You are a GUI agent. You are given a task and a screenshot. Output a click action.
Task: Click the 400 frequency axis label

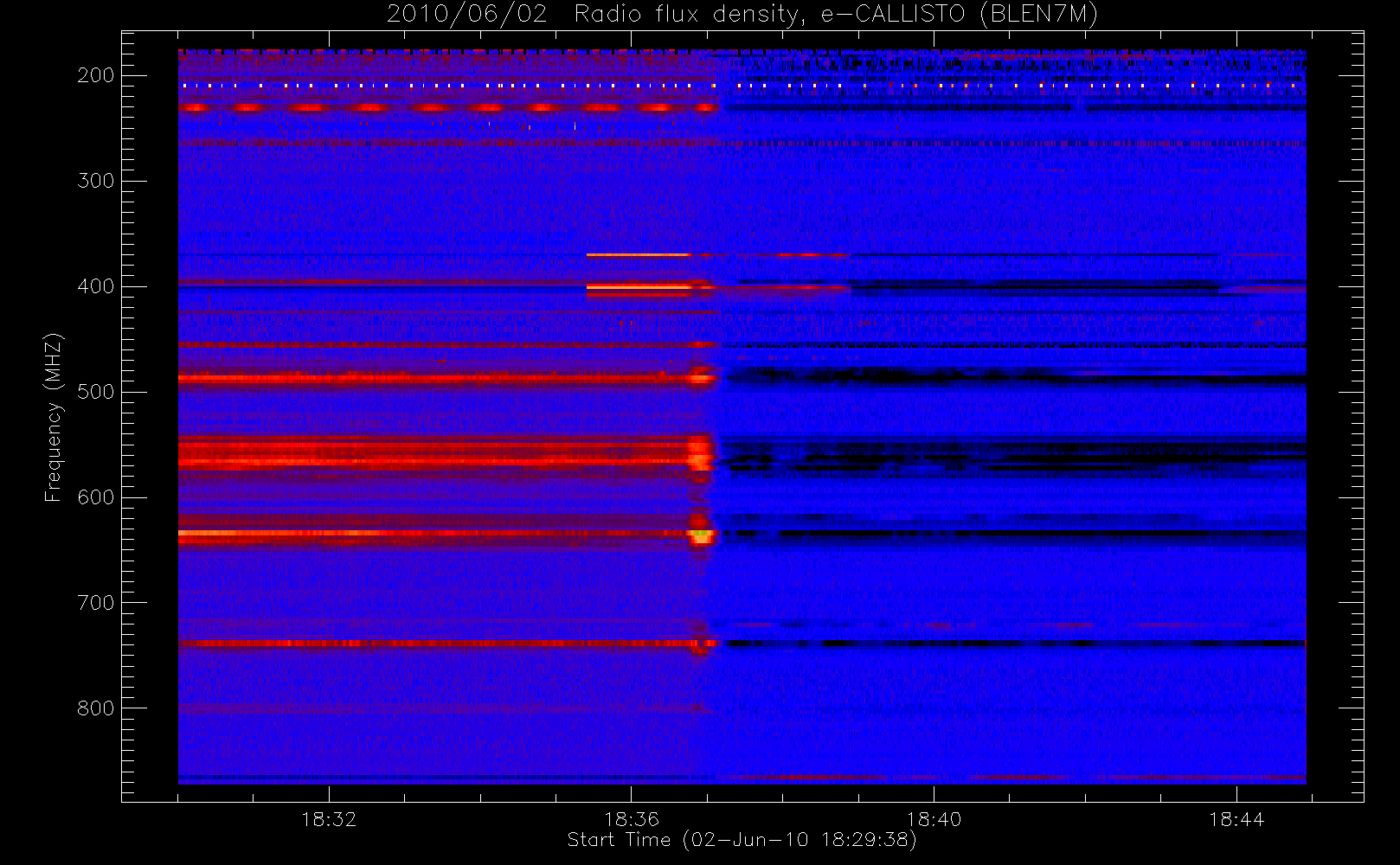click(96, 286)
